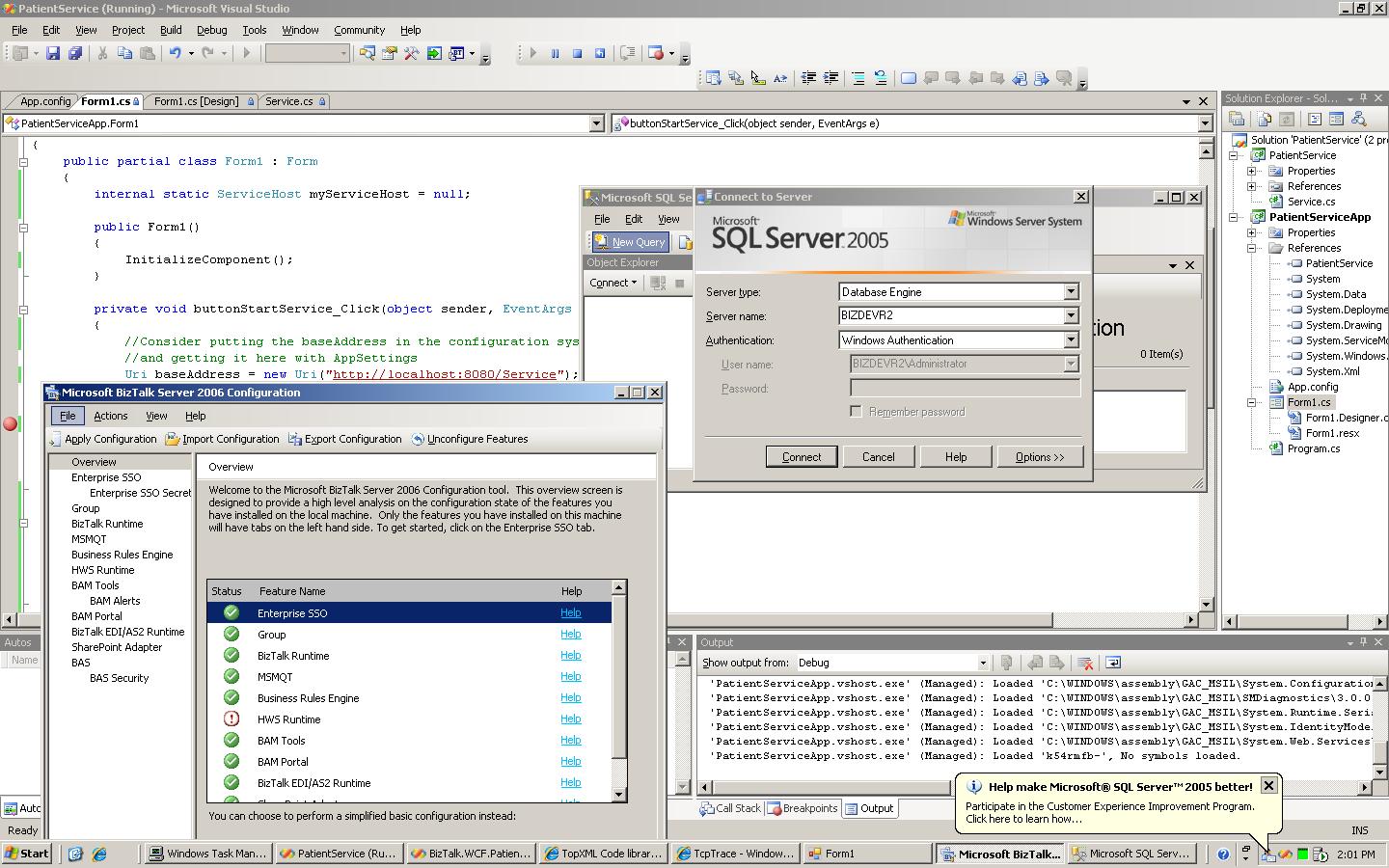Click Output panel horizontal scrollbar right arrow
Viewport: 1389px width, 868px height.
click(1365, 787)
